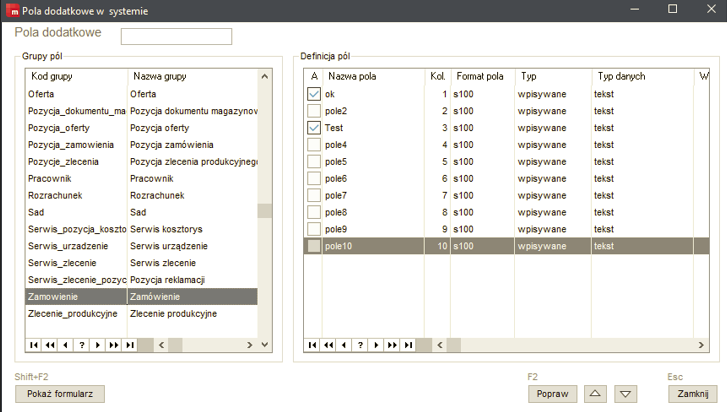The width and height of the screenshot is (727, 412).
Task: Jump to last record in Definicja pól navigator
Action: tap(408, 344)
